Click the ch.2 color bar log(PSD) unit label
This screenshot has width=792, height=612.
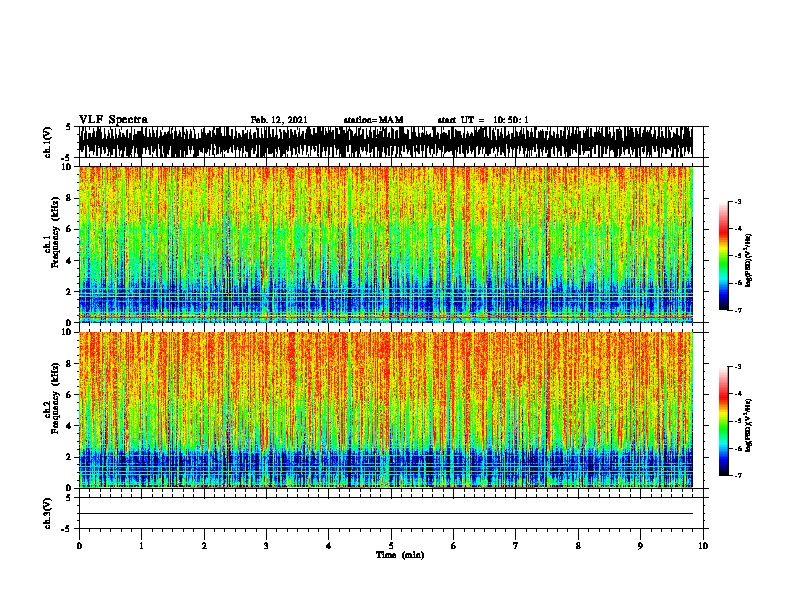[x=749, y=425]
